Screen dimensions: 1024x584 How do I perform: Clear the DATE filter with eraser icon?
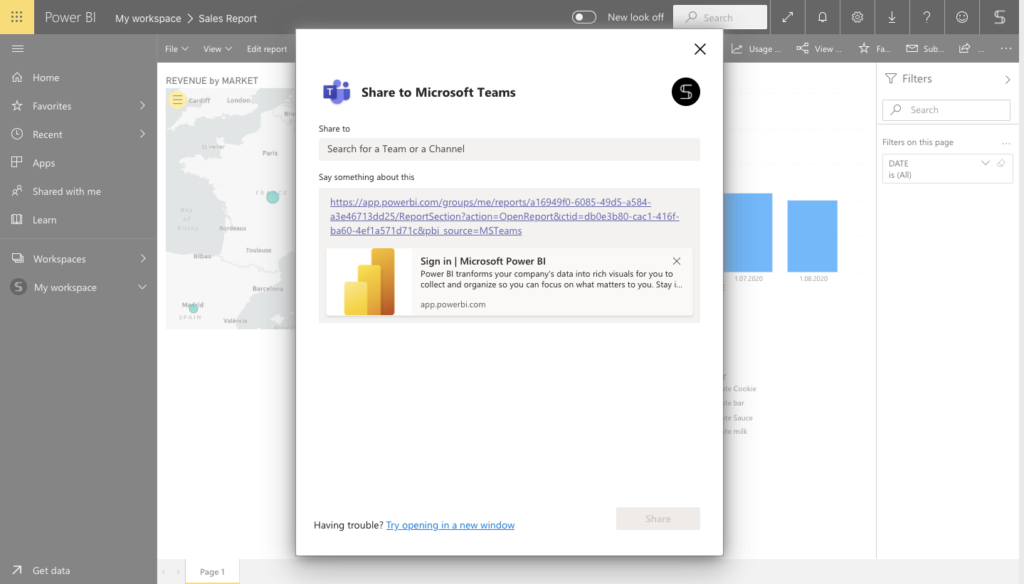[x=1001, y=163]
